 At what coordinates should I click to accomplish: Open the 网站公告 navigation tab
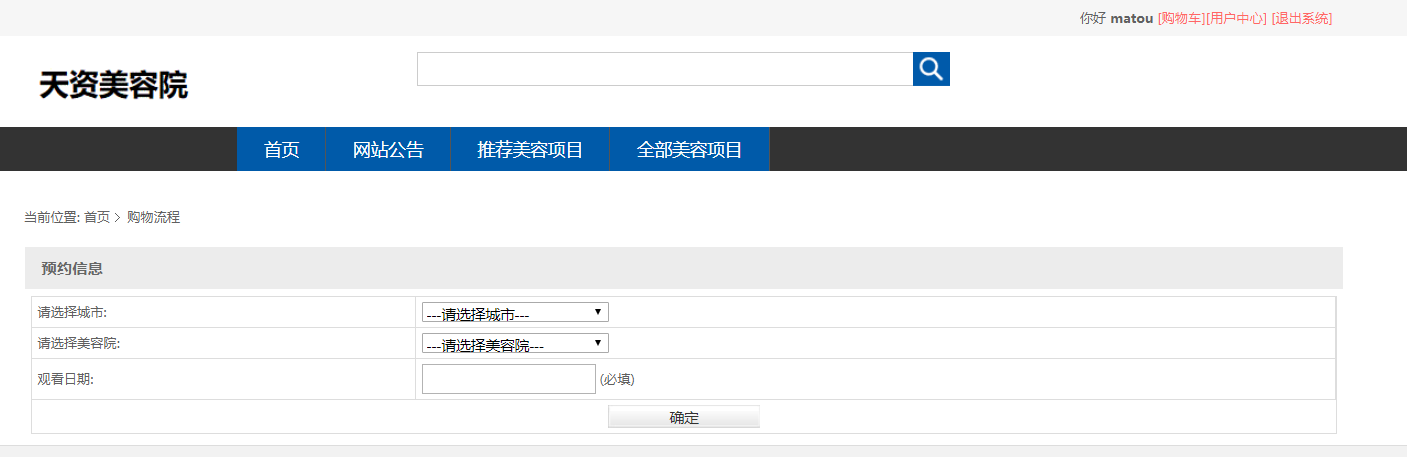tap(388, 150)
